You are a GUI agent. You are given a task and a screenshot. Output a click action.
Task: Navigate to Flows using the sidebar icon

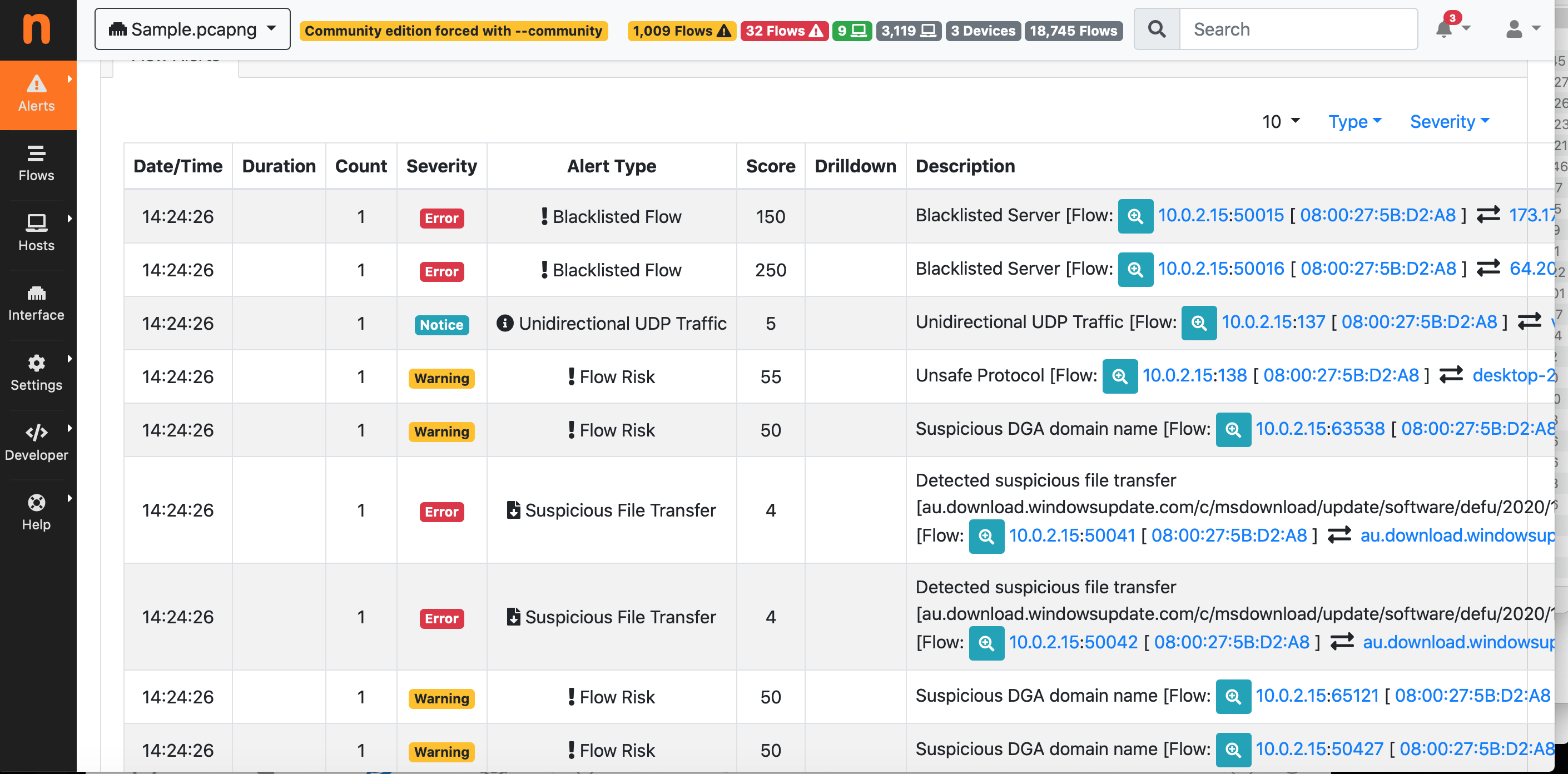coord(37,163)
